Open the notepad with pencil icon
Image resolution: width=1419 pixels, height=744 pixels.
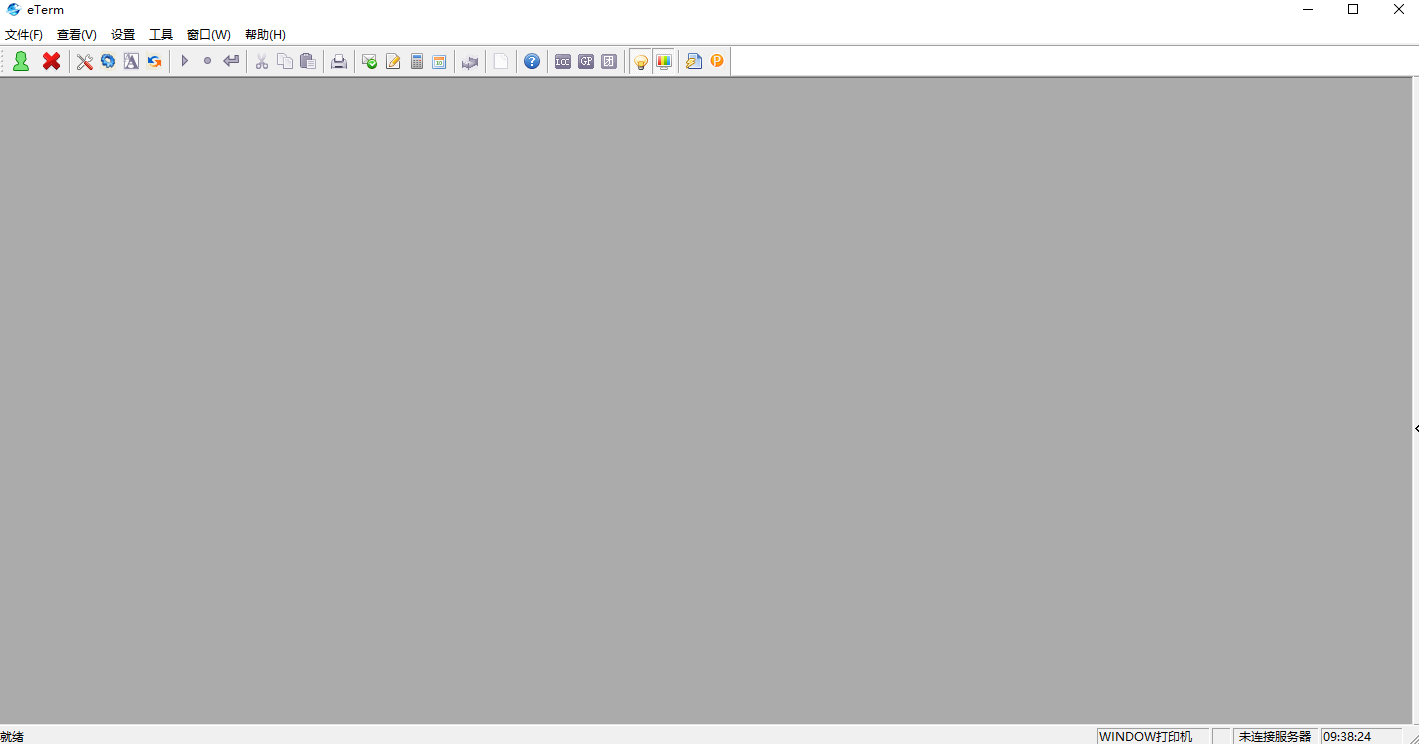[x=393, y=62]
